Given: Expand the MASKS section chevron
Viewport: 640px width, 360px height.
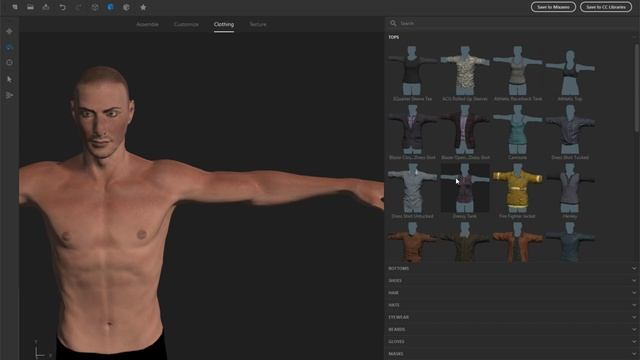Looking at the screenshot, I should point(634,353).
